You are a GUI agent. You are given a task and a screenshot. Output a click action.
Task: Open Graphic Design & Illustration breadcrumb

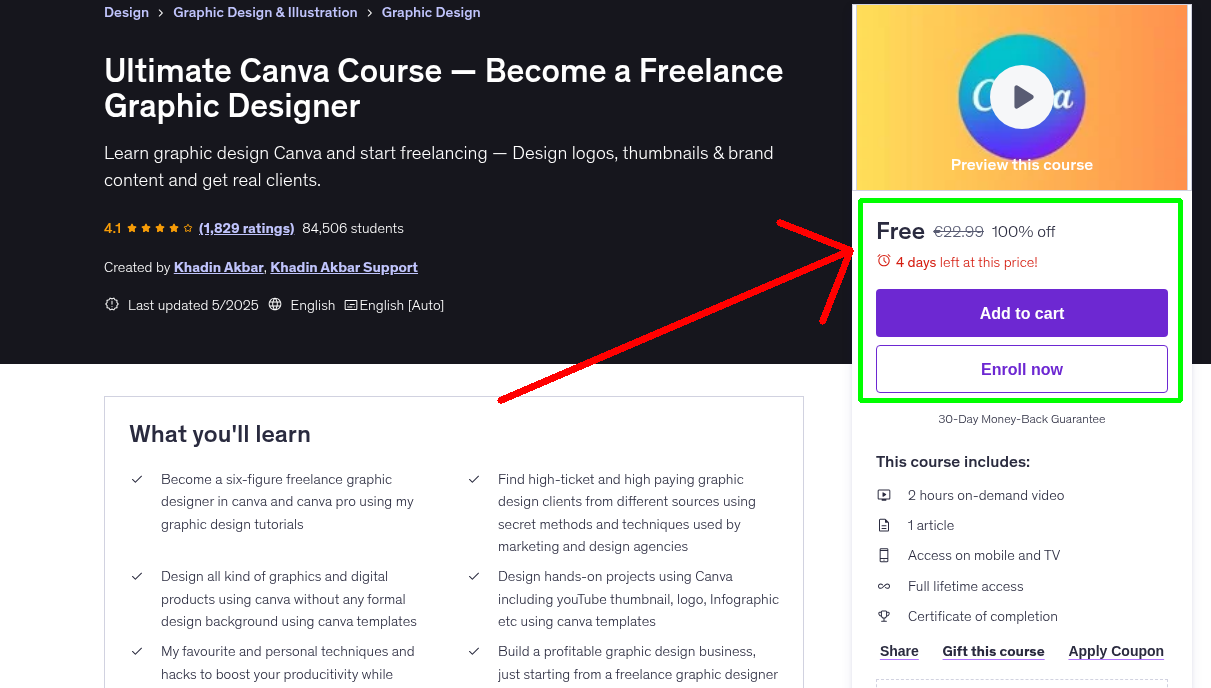point(265,12)
